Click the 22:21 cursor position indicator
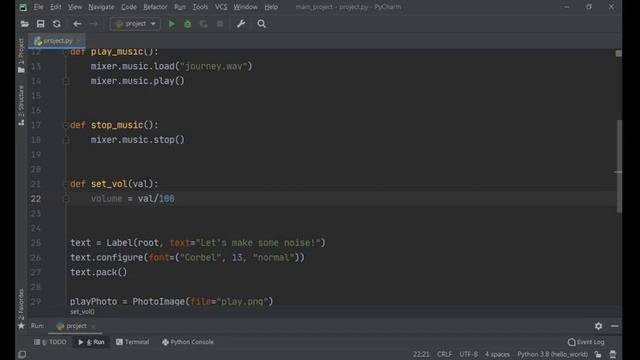Screen dimensions: 640x360 (421, 354)
